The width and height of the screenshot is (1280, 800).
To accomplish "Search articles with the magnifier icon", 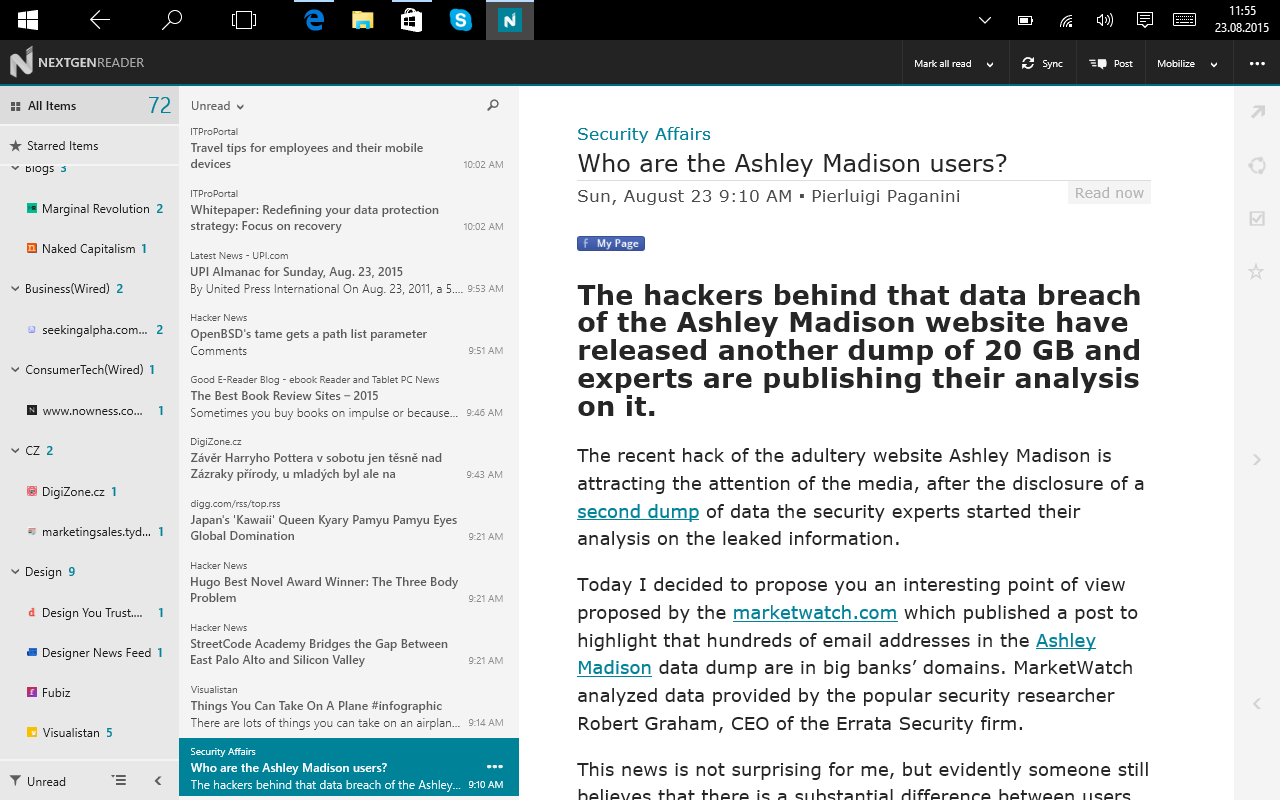I will [493, 105].
